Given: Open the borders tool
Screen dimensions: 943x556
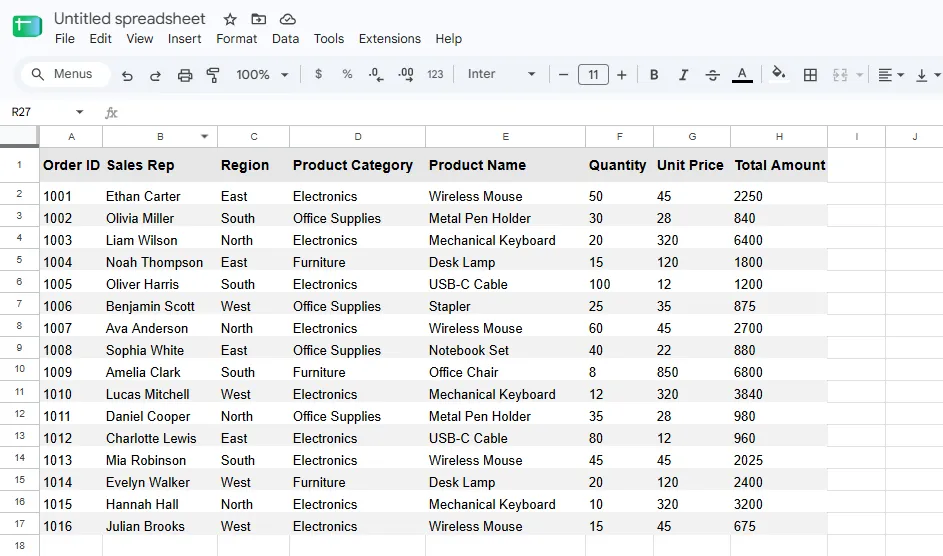Looking at the screenshot, I should (x=810, y=75).
